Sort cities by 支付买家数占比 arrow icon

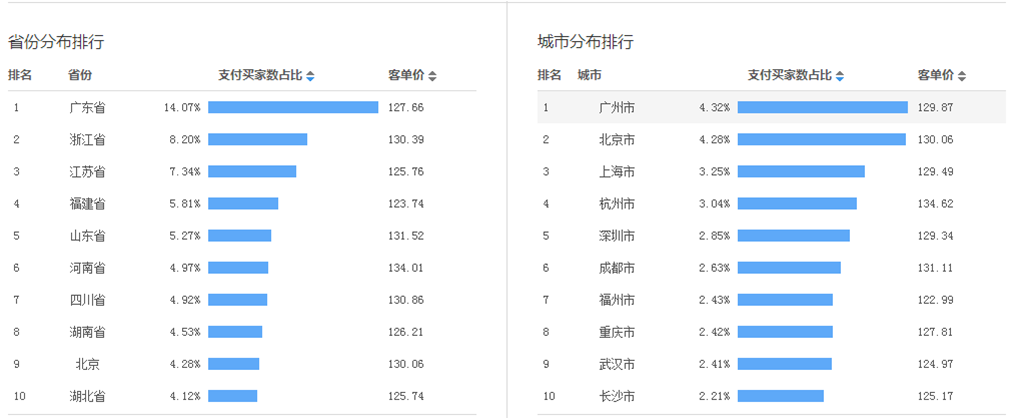pyautogui.click(x=840, y=76)
